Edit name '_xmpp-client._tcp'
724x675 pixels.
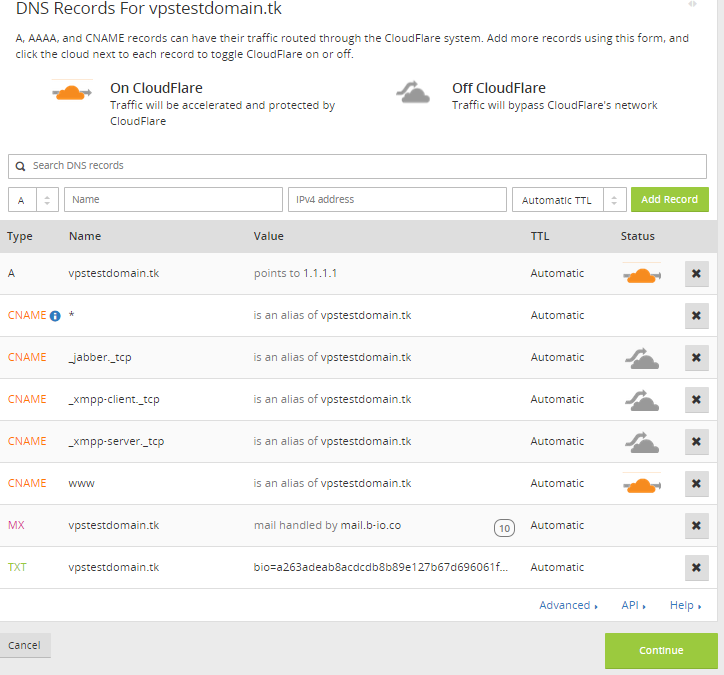114,399
